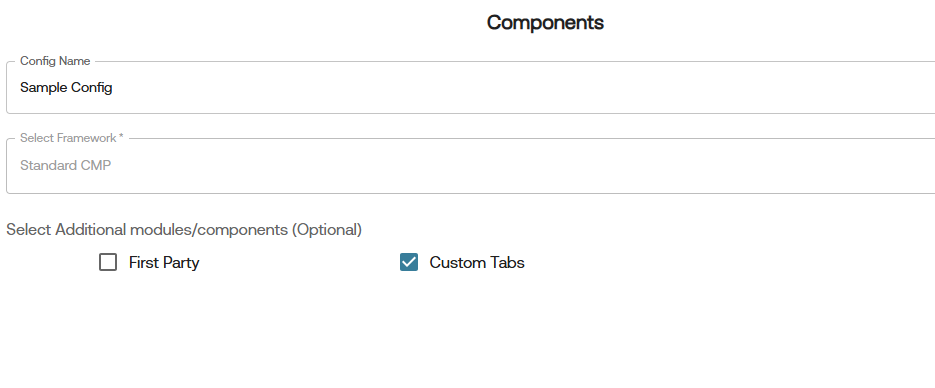Place cursor after the word Config in name field
The image size is (935, 388).
[113, 88]
